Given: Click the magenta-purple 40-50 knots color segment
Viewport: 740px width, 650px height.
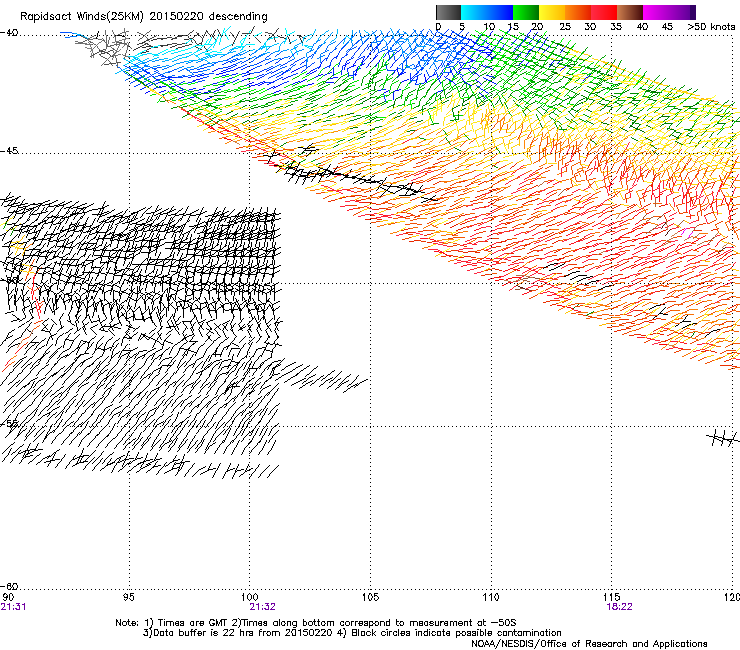Looking at the screenshot, I should [669, 12].
